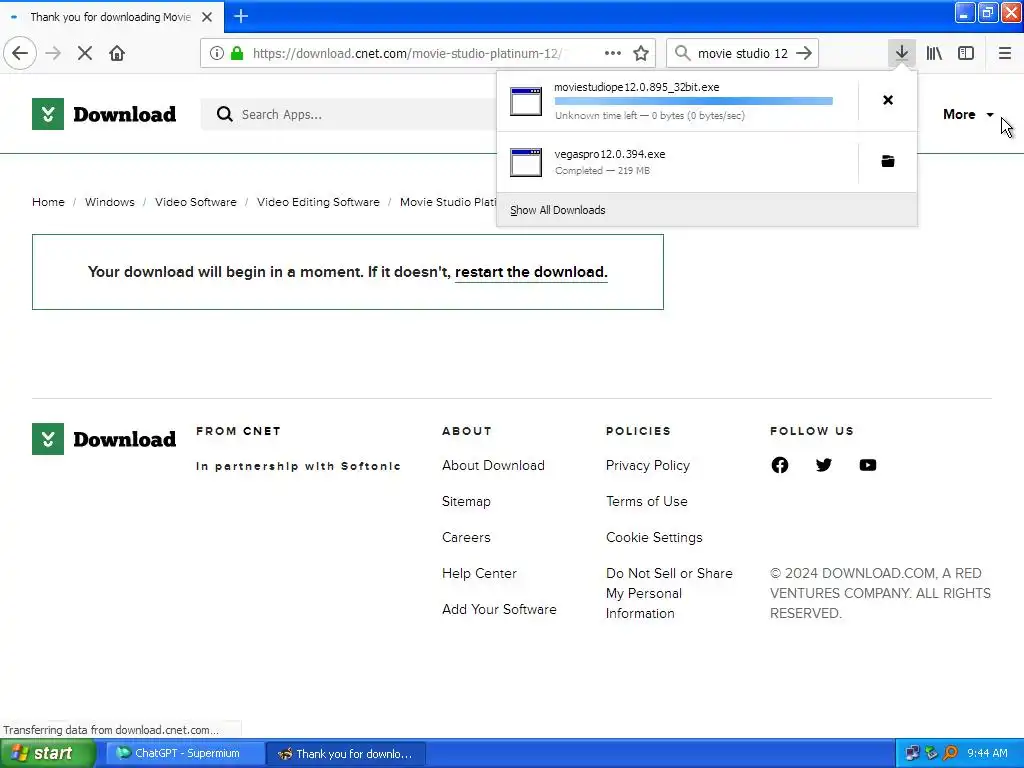Open Add Your Software link
1024x768 pixels.
(499, 609)
